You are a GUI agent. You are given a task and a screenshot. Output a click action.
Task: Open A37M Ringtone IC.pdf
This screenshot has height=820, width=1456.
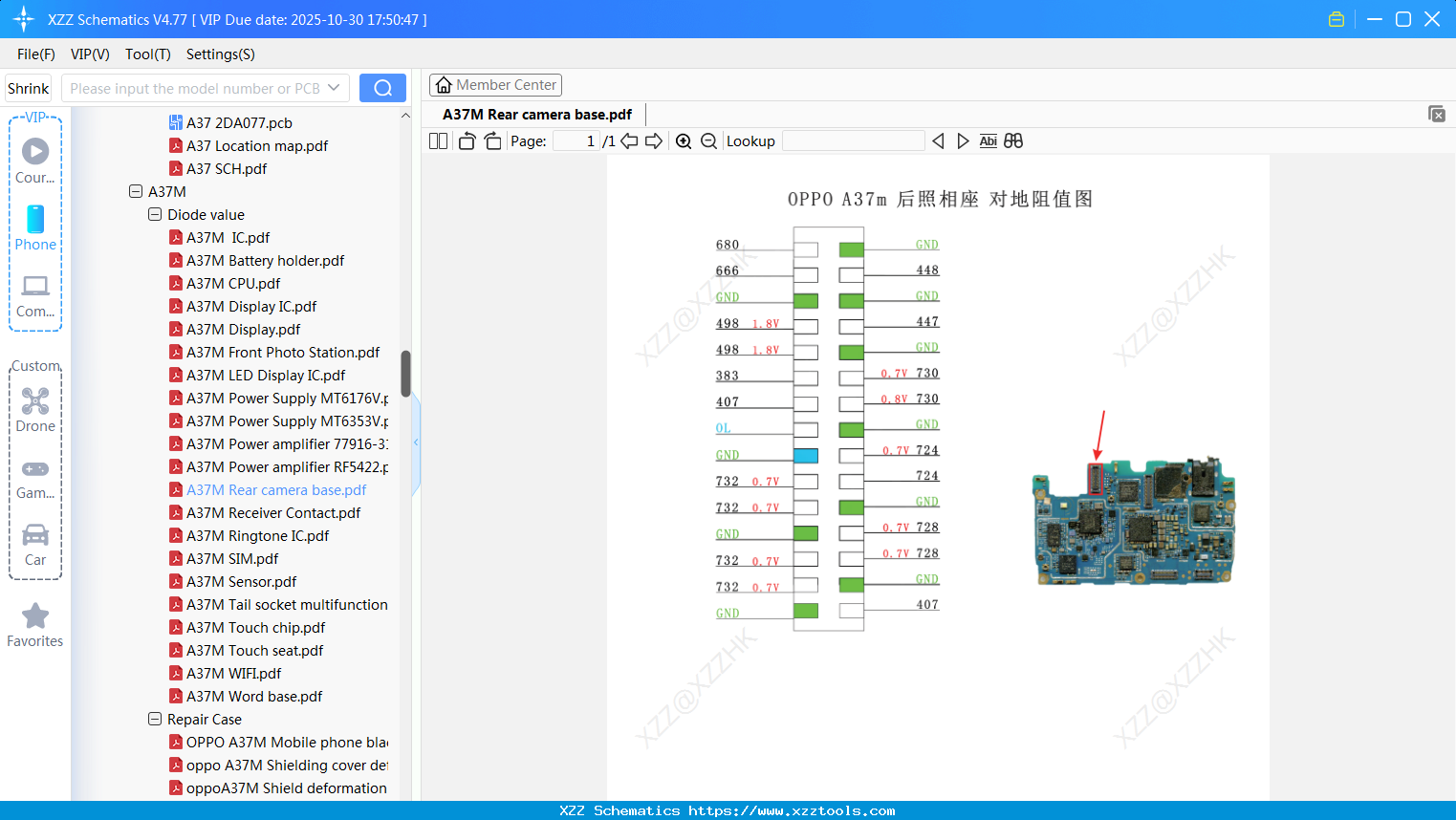coord(257,535)
